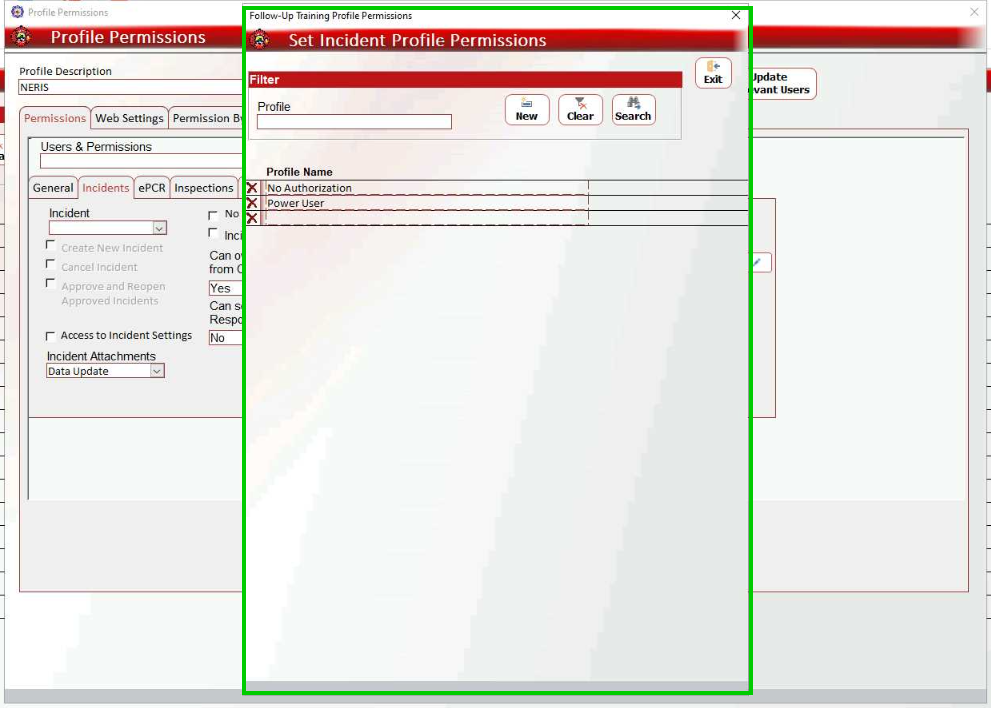Viewport: 991px width, 708px height.
Task: Clear the profile filter
Action: click(580, 109)
